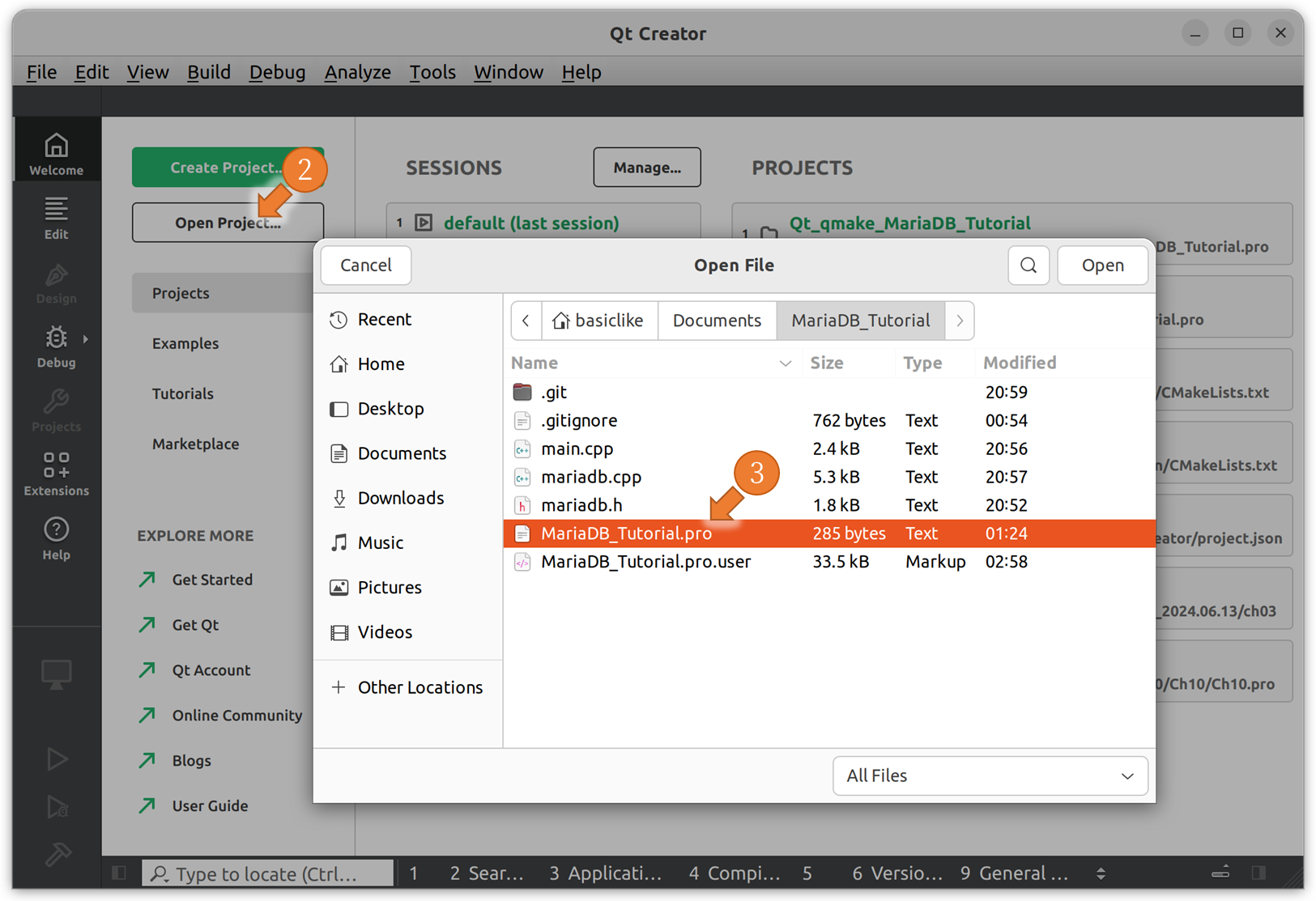This screenshot has height=901, width=1316.
Task: Select mariadb.cpp file
Action: pyautogui.click(x=829, y=477)
